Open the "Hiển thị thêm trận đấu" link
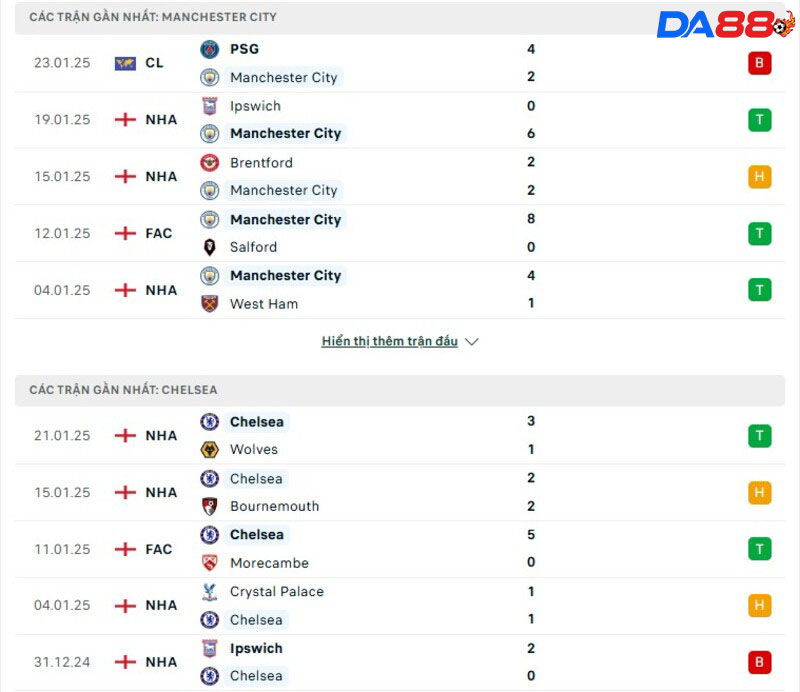The image size is (800, 692). tap(389, 341)
